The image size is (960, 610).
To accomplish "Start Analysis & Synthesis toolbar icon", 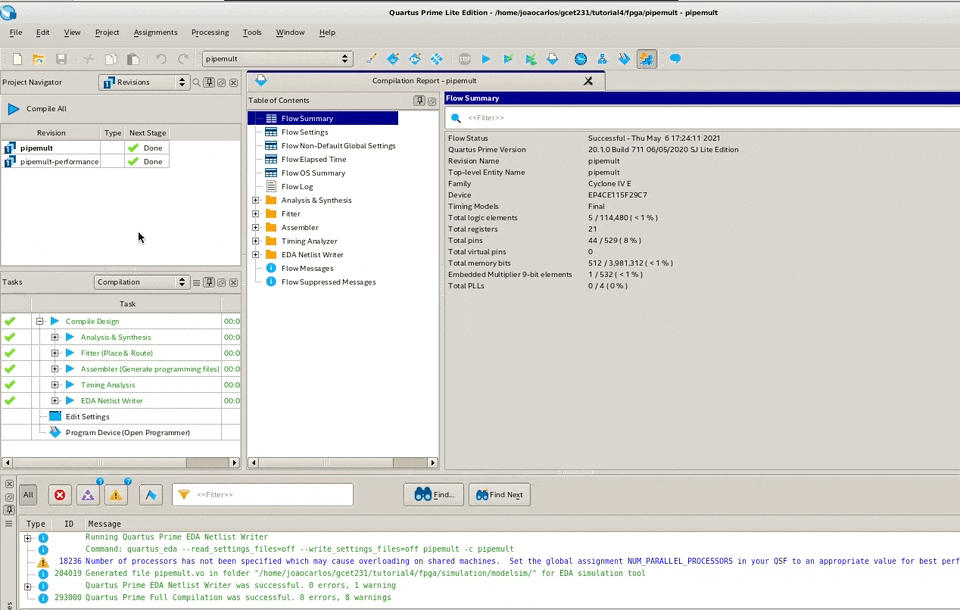I will coord(530,59).
